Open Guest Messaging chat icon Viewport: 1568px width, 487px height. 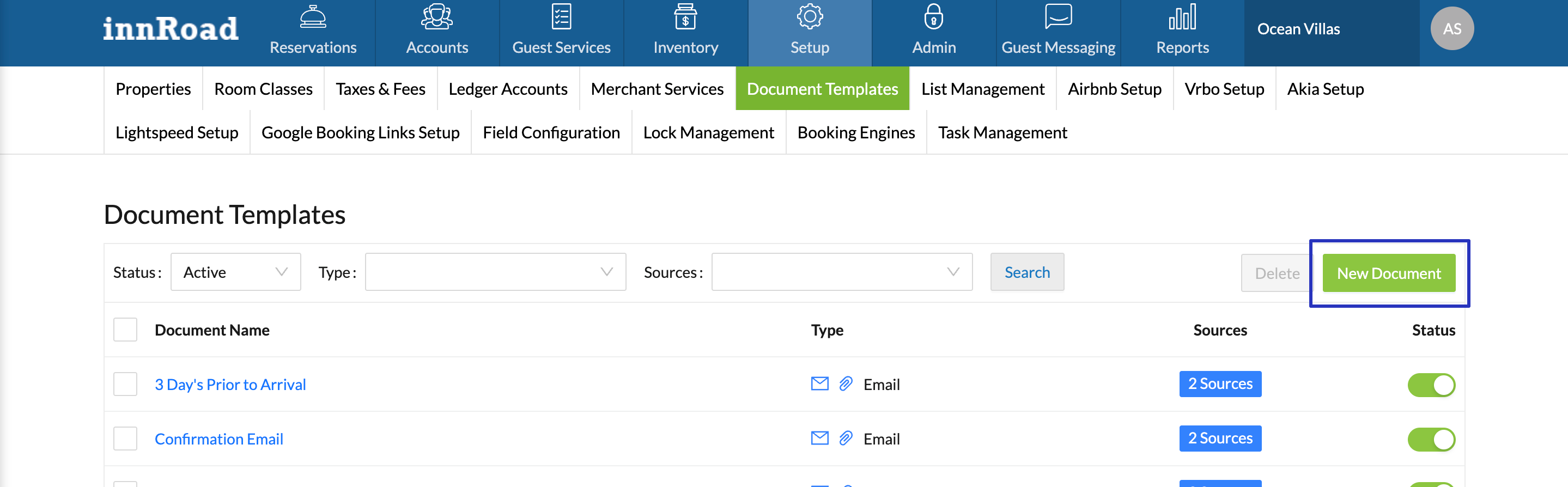1058,17
